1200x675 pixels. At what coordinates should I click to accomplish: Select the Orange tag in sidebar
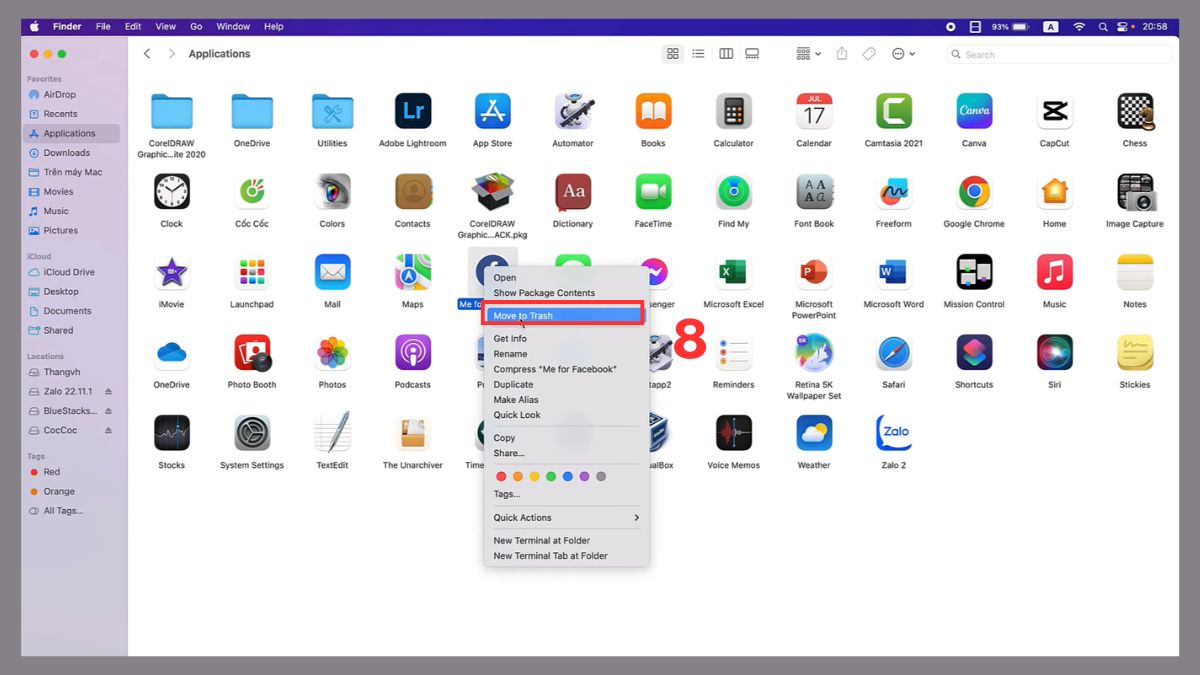click(72, 491)
